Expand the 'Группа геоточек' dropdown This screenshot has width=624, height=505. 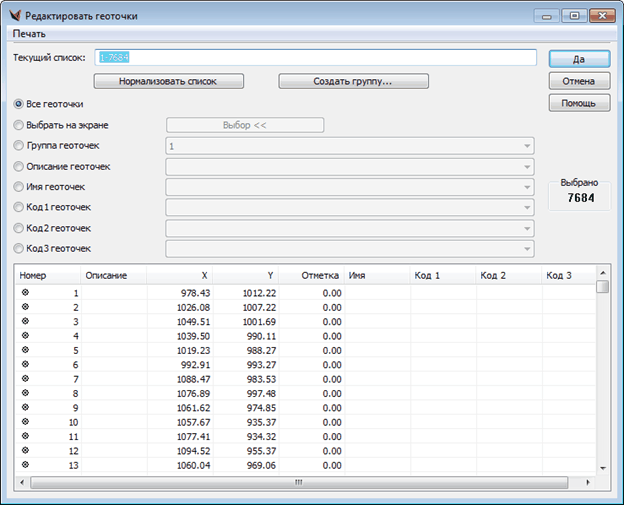(x=526, y=146)
